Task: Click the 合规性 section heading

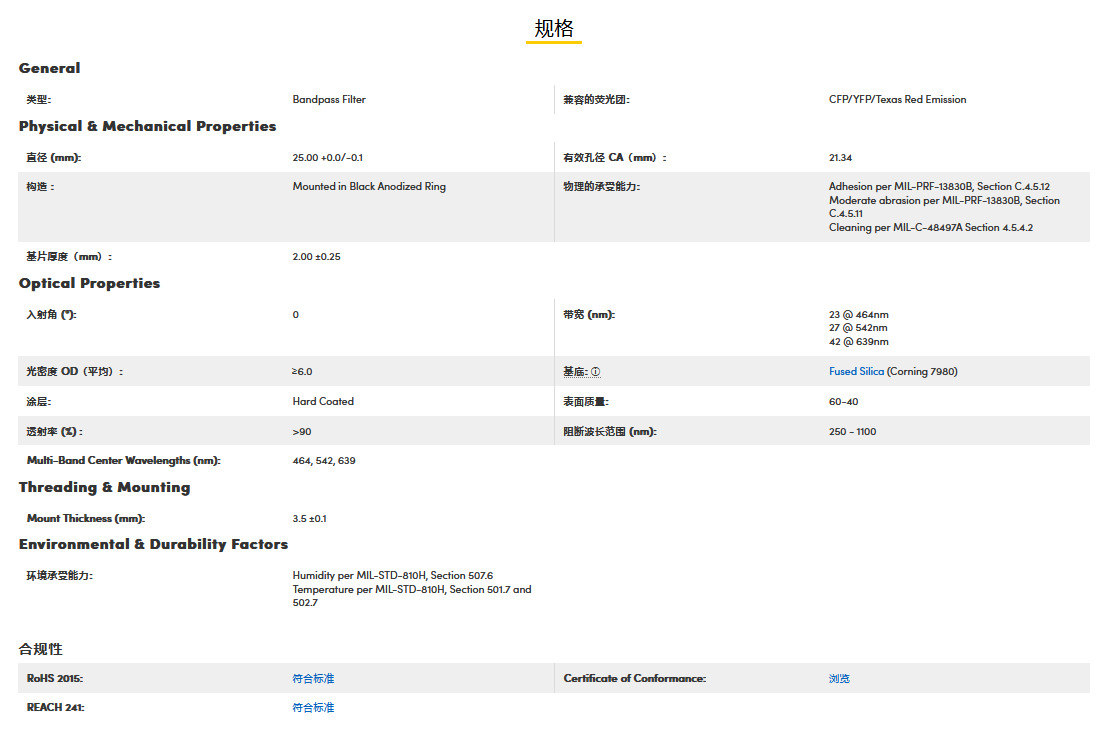Action: click(41, 649)
